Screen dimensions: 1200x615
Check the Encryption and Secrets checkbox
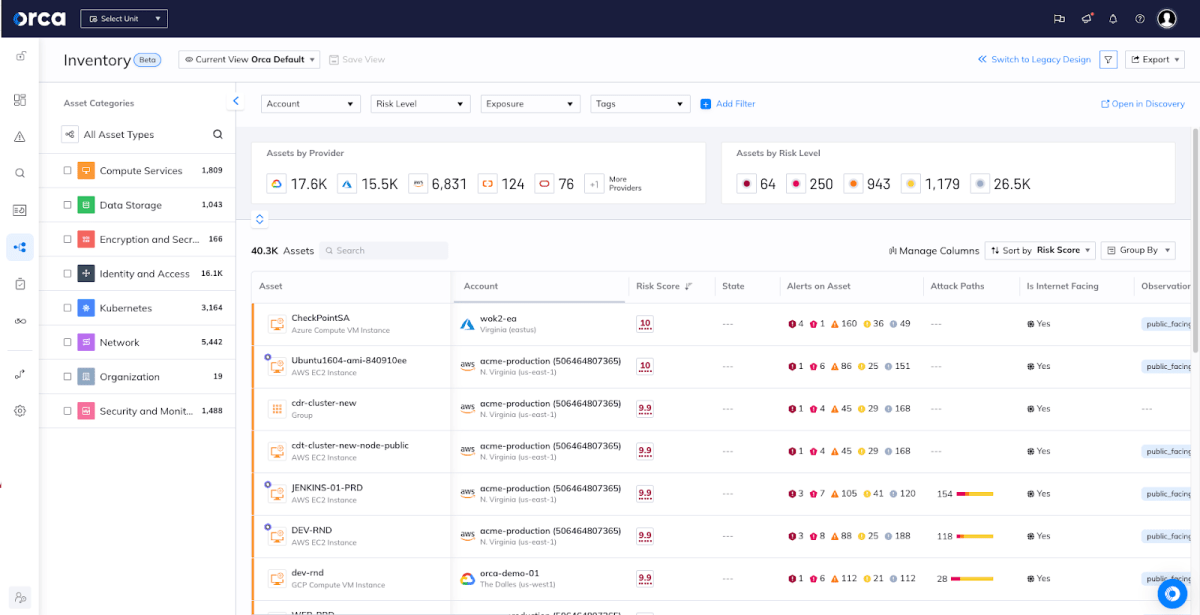point(67,239)
